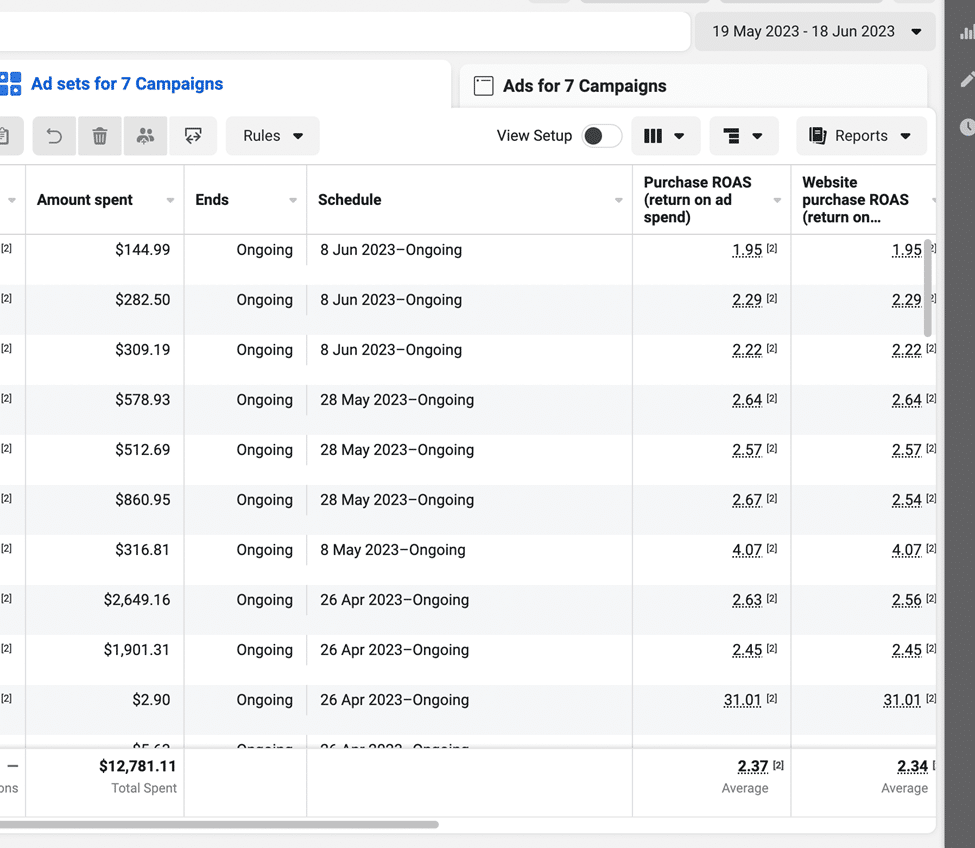Click the clock history icon in sidebar
This screenshot has height=848, width=975.
pyautogui.click(x=968, y=127)
